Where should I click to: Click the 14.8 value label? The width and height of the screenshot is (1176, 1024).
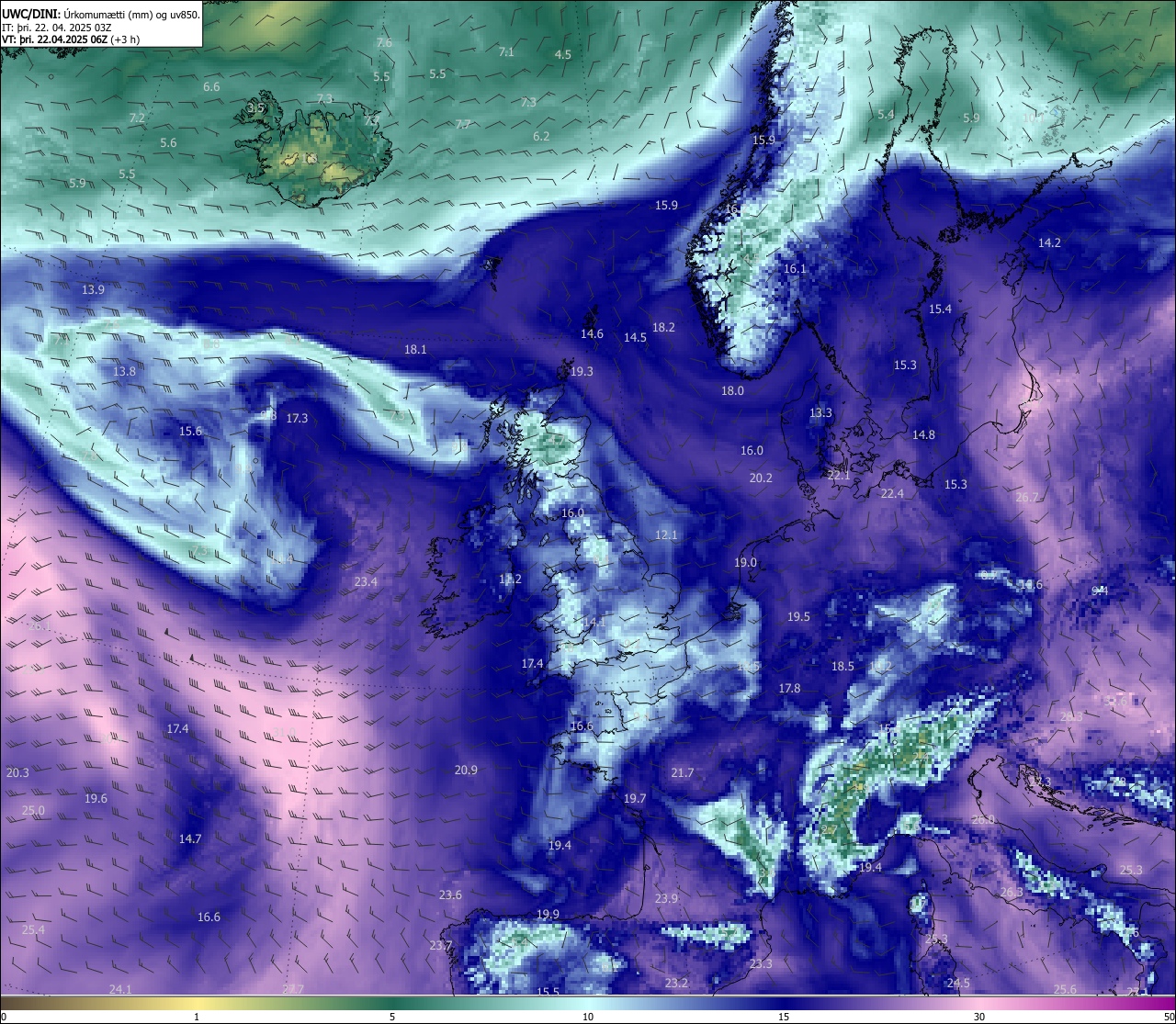(923, 435)
